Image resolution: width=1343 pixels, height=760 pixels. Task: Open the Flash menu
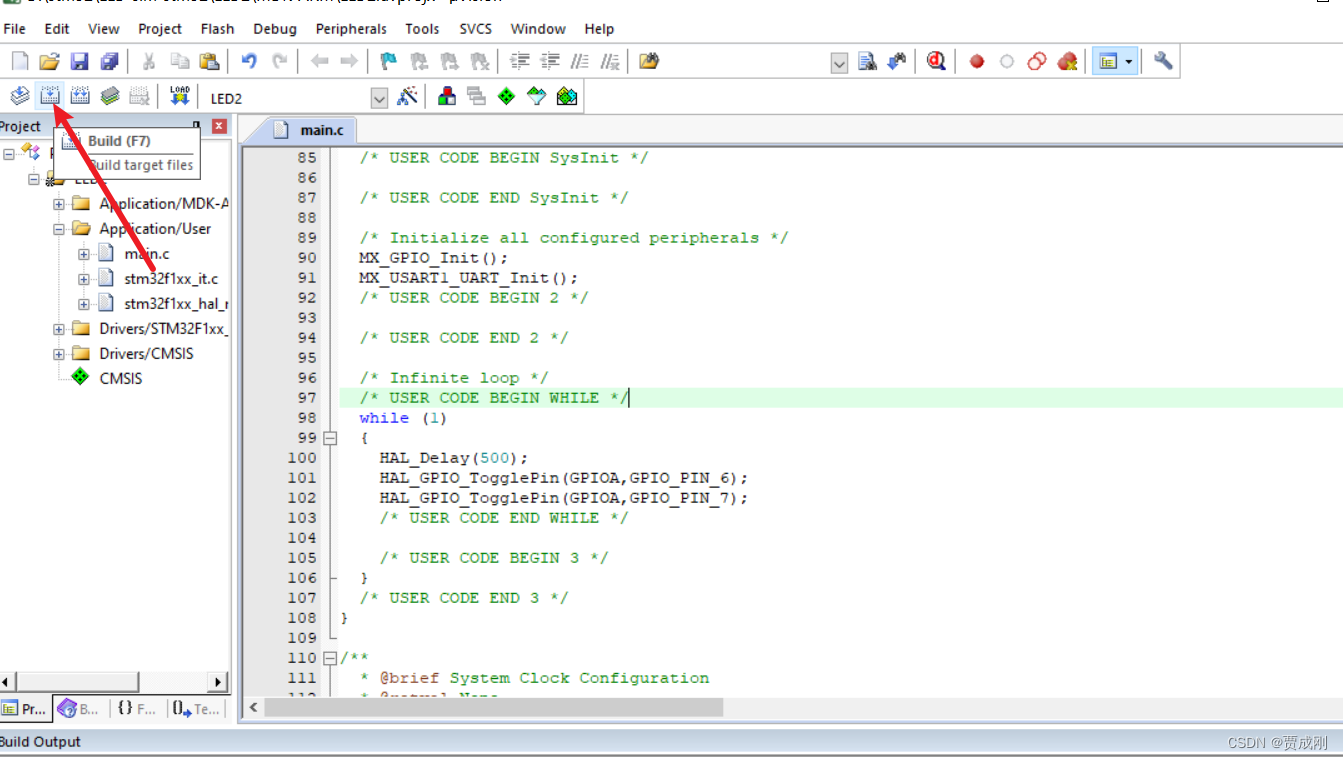point(217,29)
